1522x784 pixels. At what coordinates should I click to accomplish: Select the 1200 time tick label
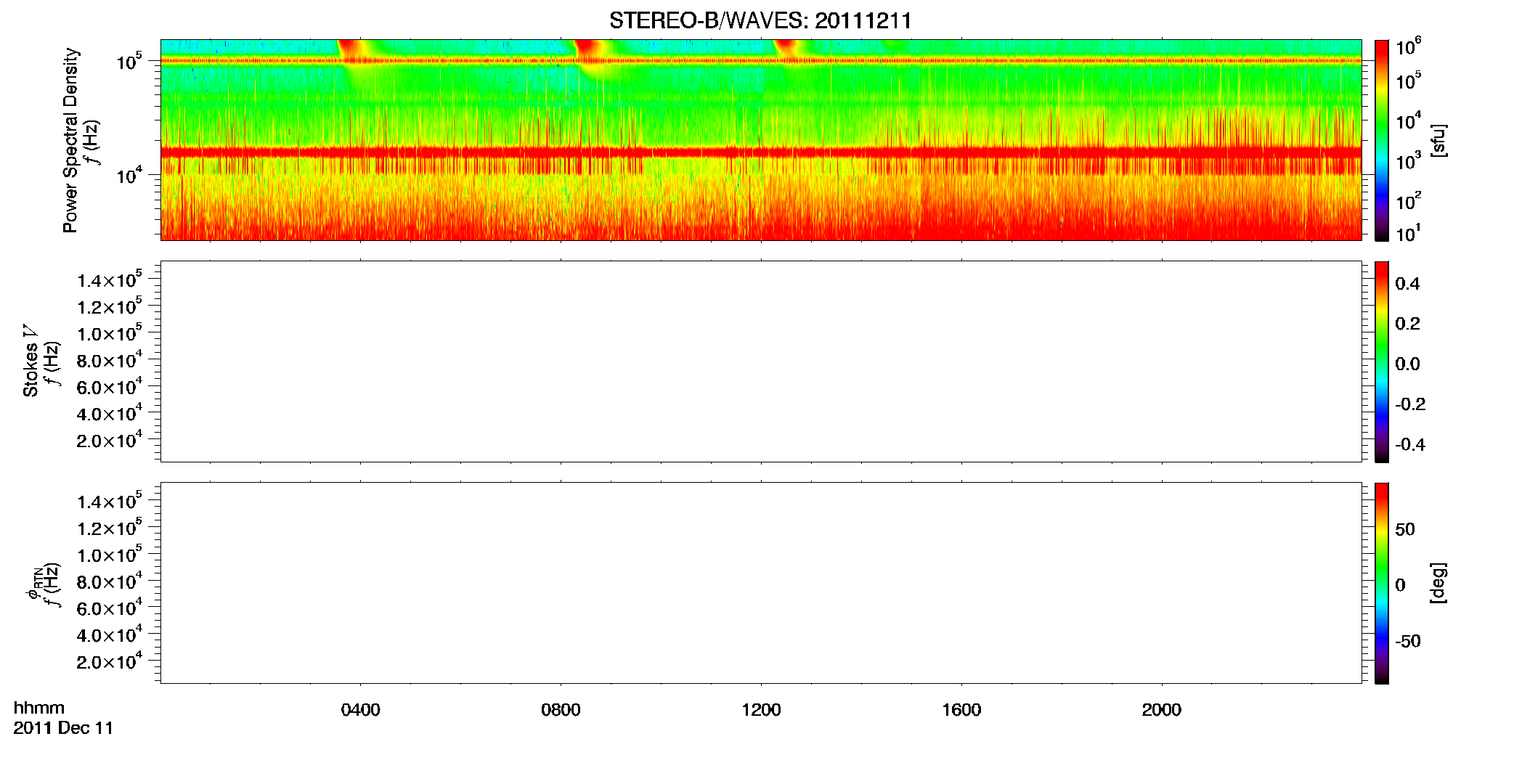pos(761,710)
